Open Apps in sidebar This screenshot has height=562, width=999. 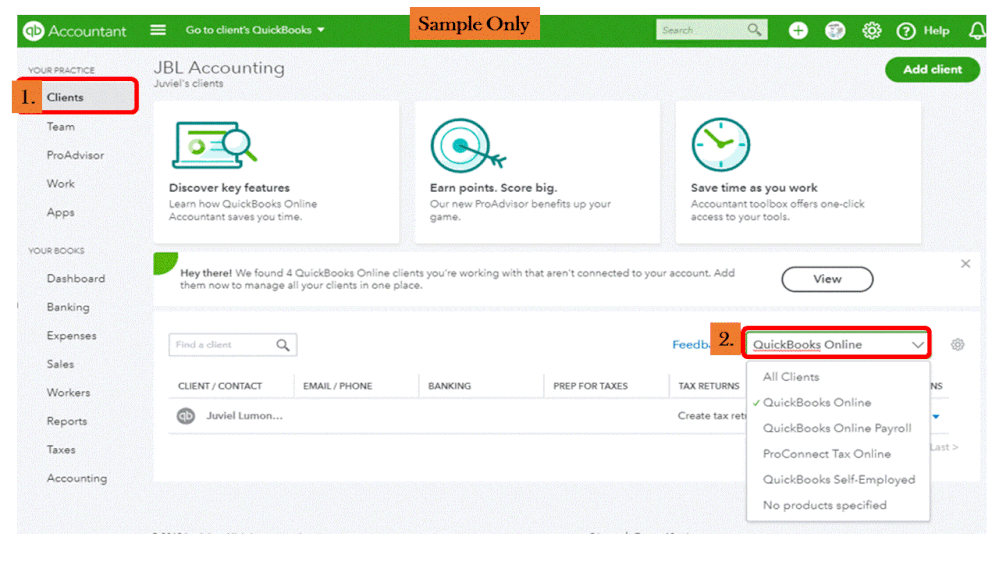point(61,212)
